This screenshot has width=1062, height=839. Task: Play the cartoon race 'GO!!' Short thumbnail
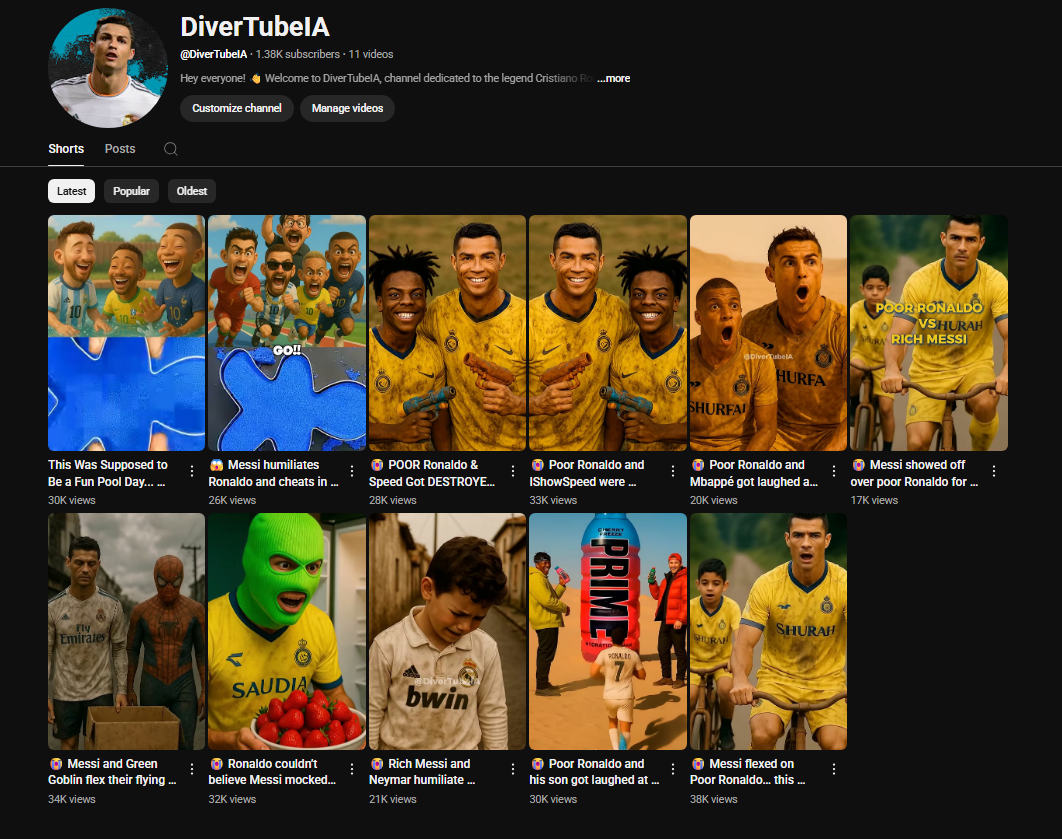click(287, 333)
